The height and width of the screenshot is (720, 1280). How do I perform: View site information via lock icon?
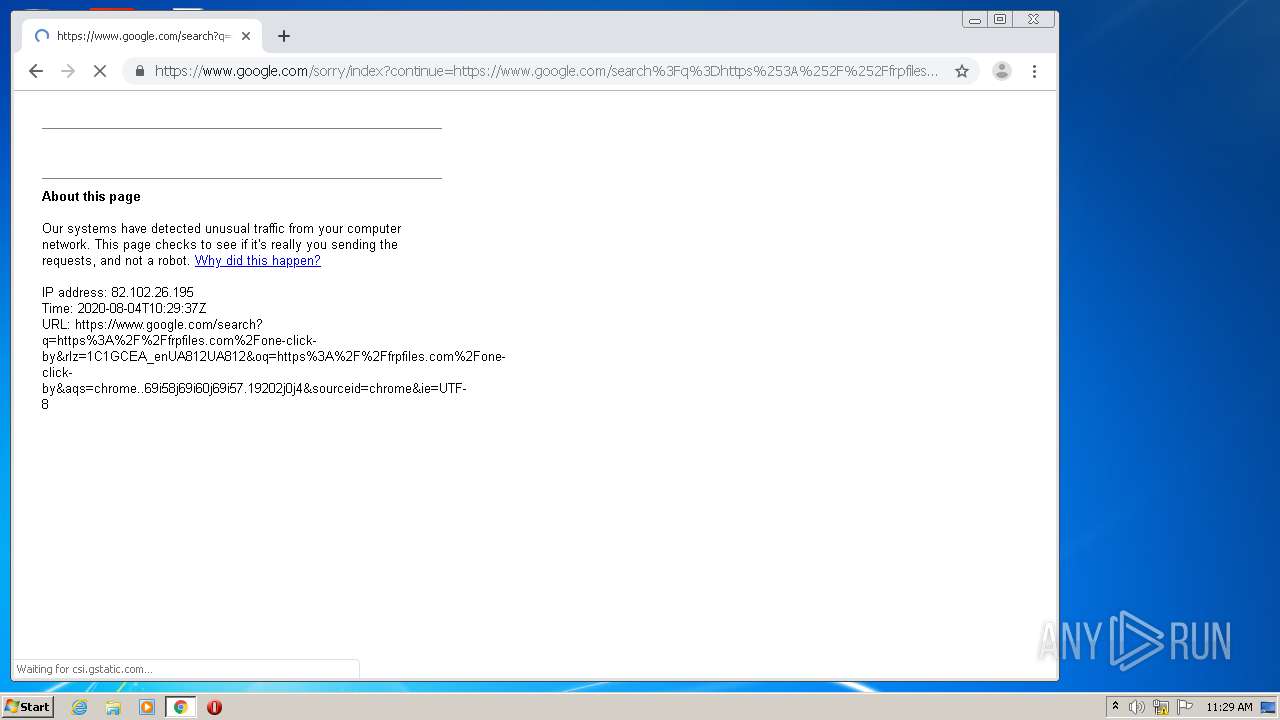click(139, 71)
